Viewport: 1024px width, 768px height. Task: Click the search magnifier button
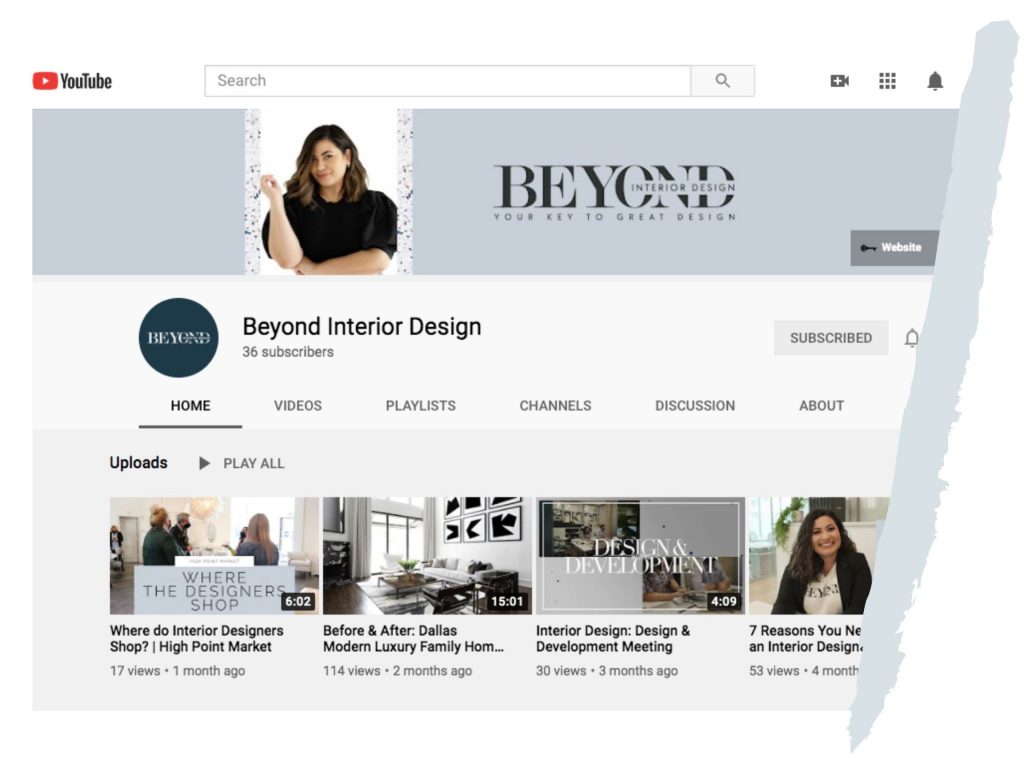(722, 81)
